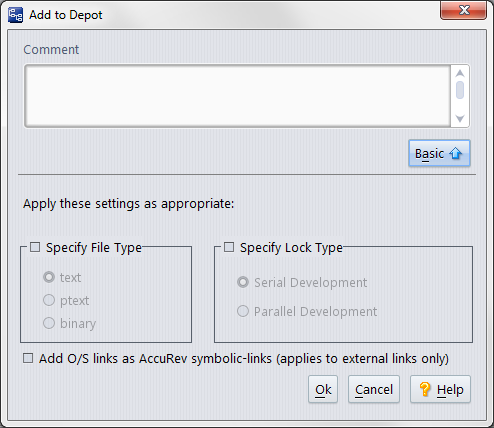Click the Help question mark icon
494x428 pixels.
tap(425, 389)
